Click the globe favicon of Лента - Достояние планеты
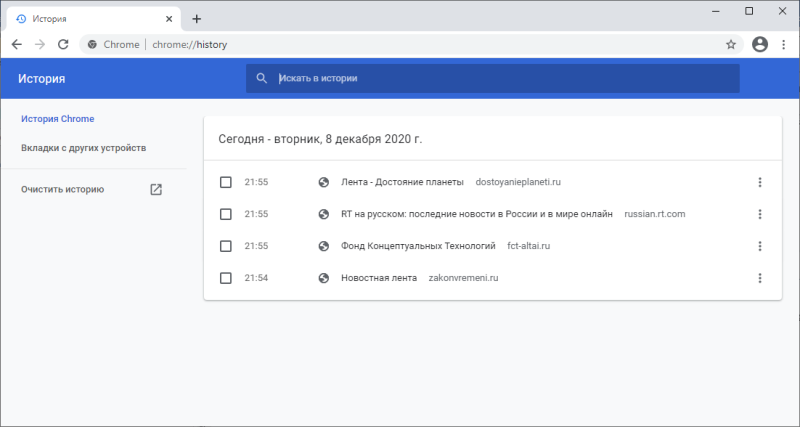This screenshot has height=427, width=800. (x=323, y=182)
